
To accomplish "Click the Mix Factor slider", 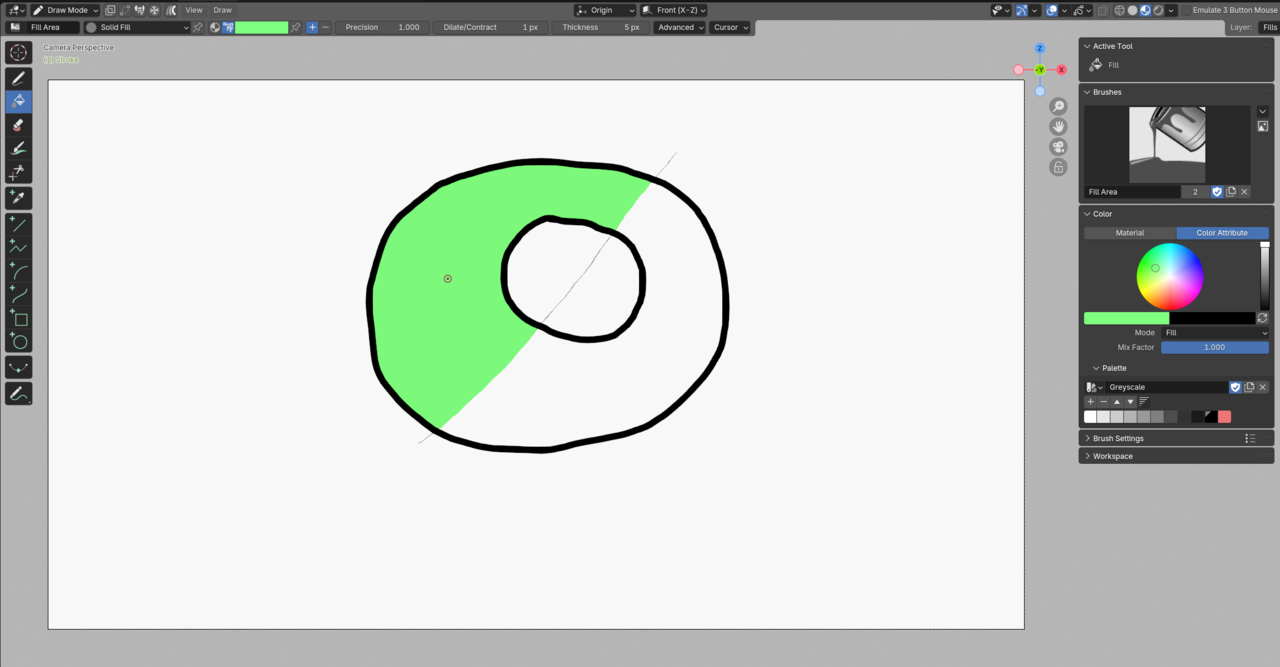I will [1215, 347].
